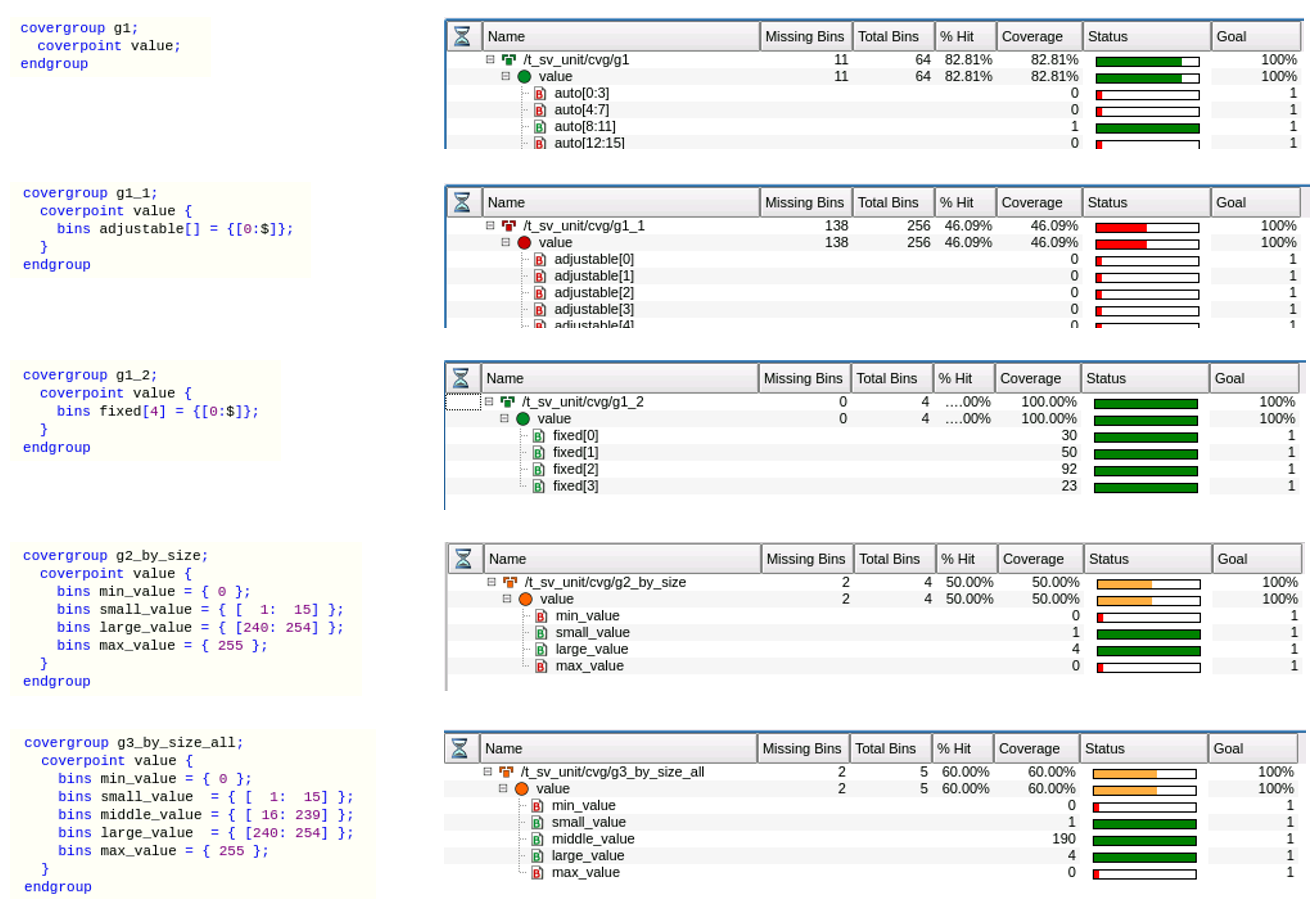This screenshot has height=905, width=1316.
Task: Click the bin icon next to middle_value
Action: pyautogui.click(x=537, y=839)
